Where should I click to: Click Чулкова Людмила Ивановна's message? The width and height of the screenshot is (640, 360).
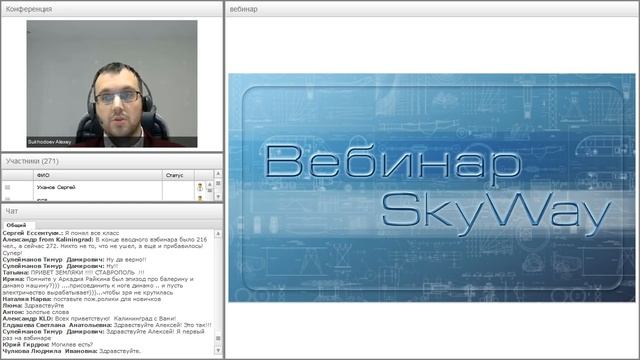tap(72, 351)
